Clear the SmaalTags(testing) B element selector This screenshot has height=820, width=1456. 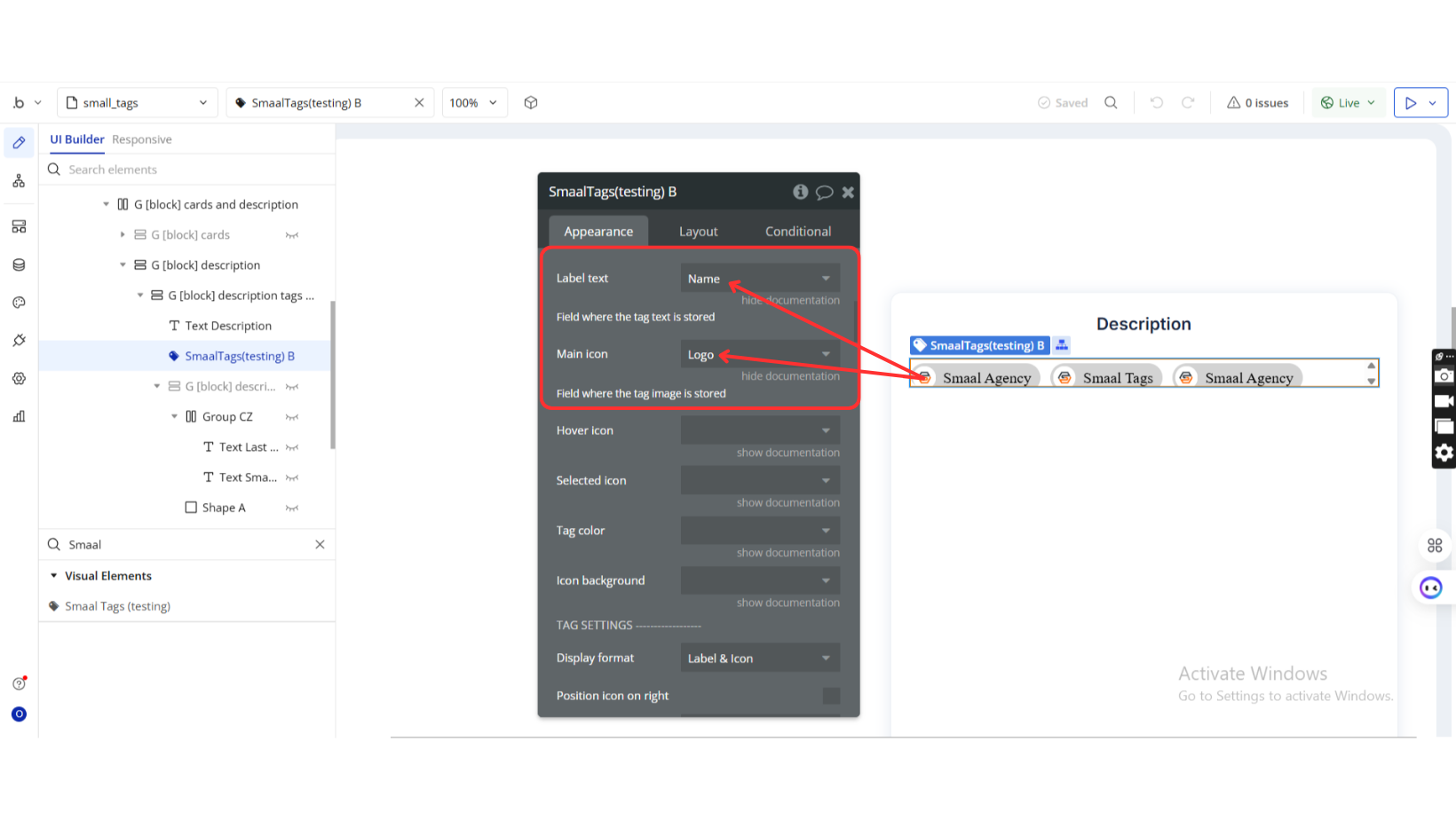pos(419,103)
